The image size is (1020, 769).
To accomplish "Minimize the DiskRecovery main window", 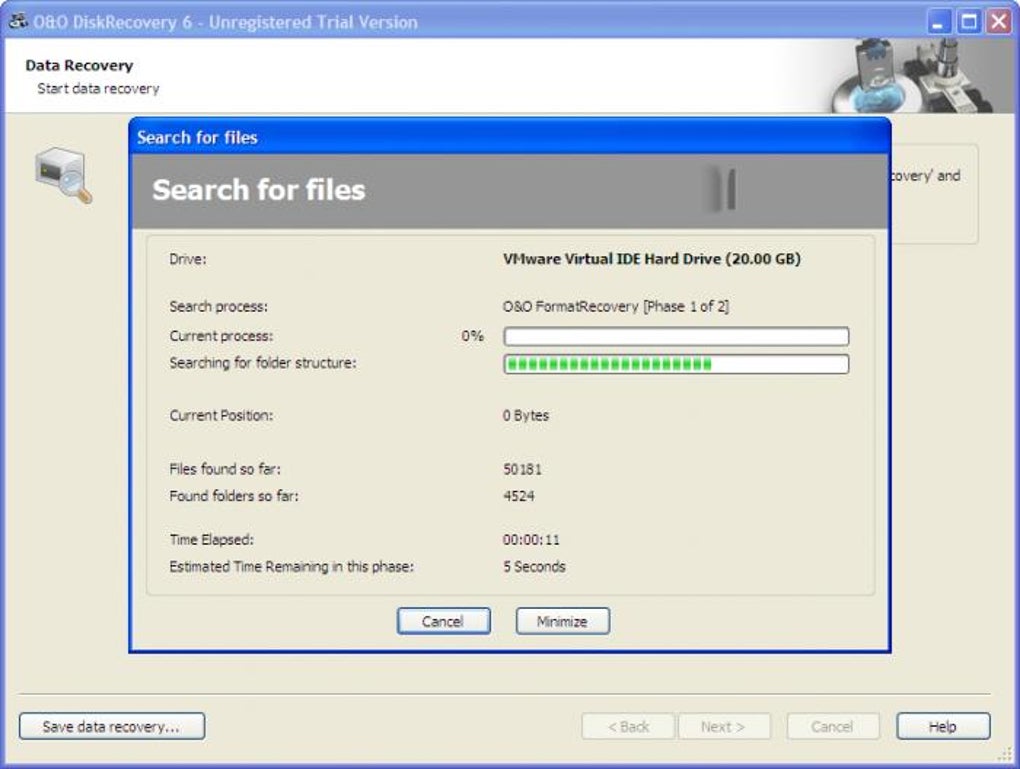I will tap(937, 22).
